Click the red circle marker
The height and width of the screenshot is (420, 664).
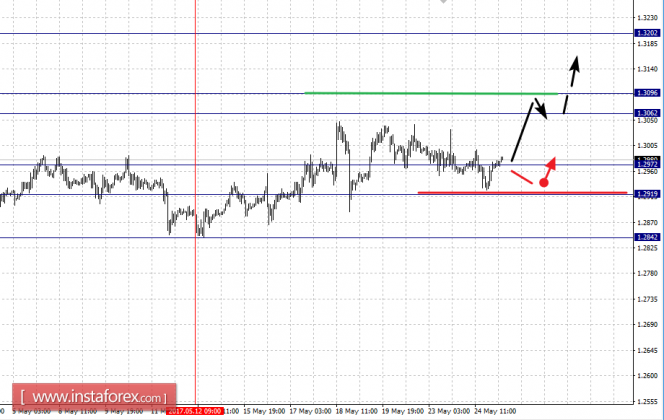pyautogui.click(x=544, y=182)
